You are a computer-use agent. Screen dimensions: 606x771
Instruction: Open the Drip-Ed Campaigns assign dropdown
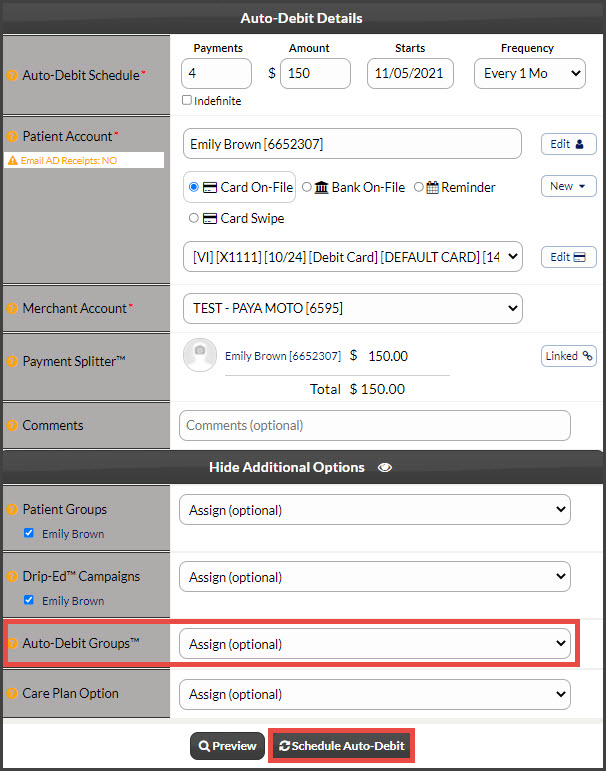point(375,577)
